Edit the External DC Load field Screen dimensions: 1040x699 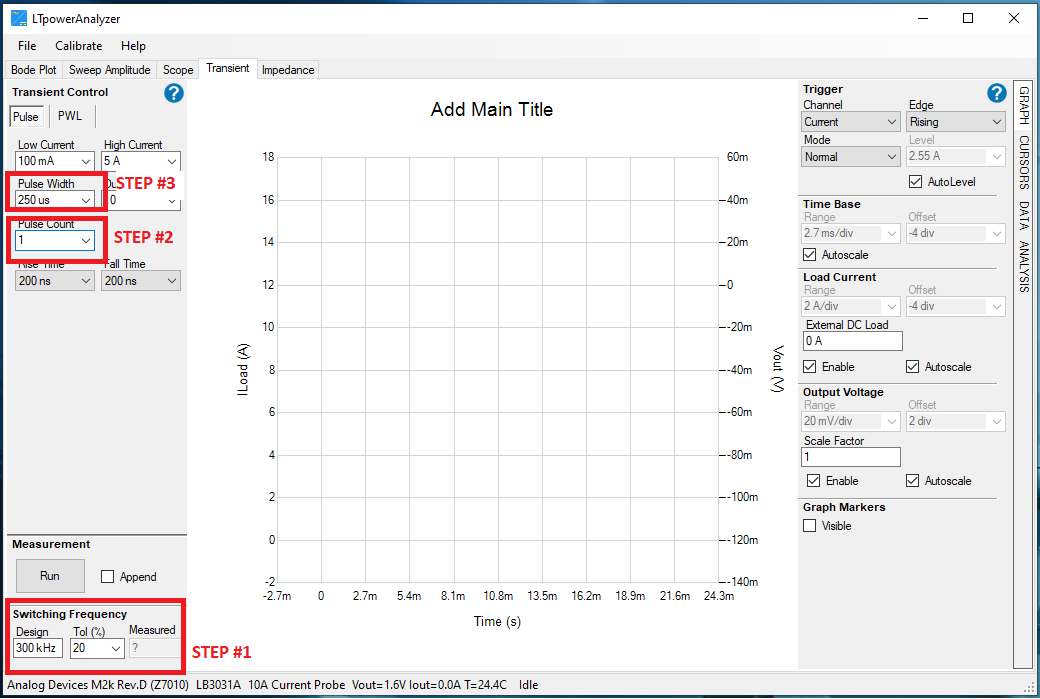(852, 341)
